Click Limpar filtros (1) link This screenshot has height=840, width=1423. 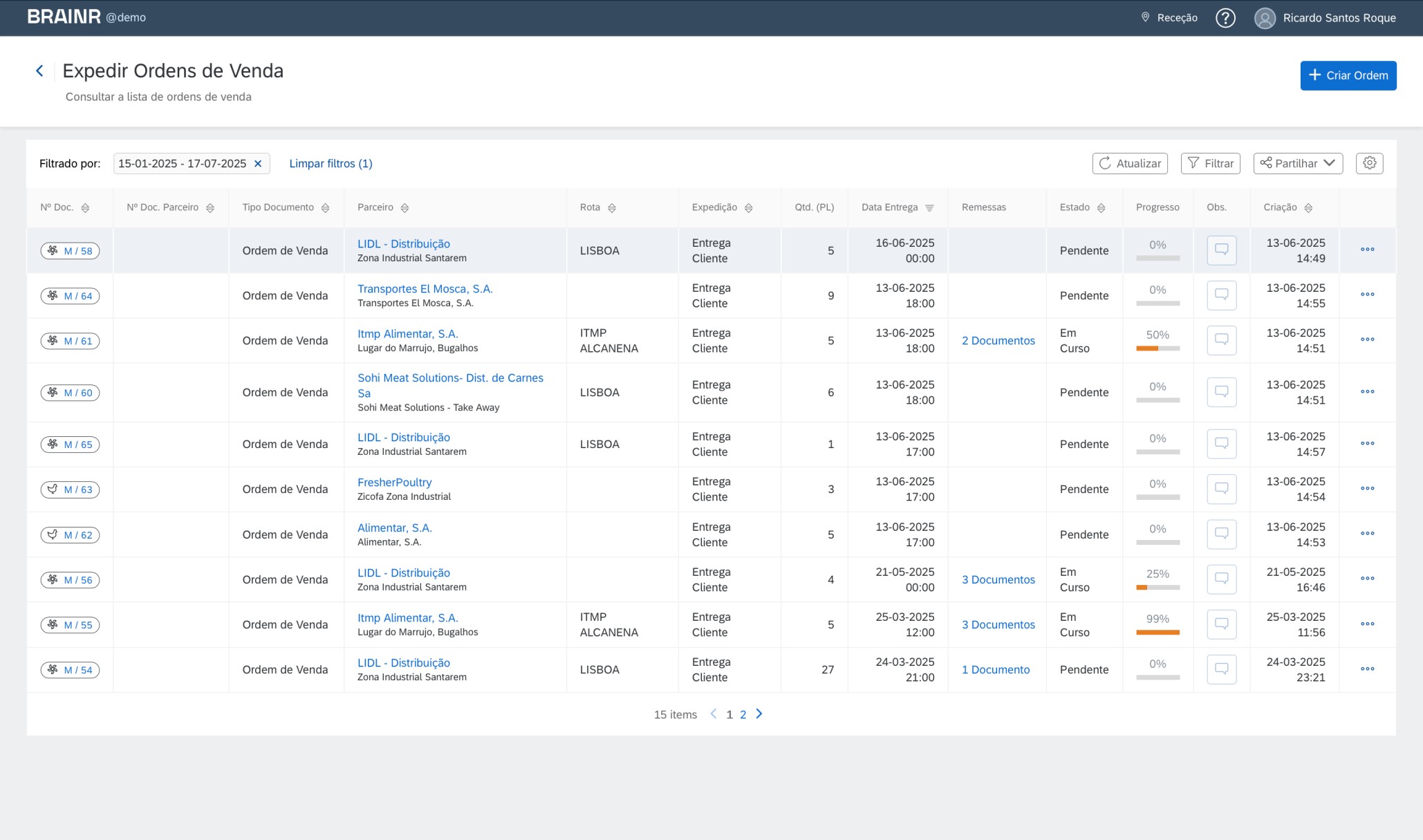(x=331, y=164)
